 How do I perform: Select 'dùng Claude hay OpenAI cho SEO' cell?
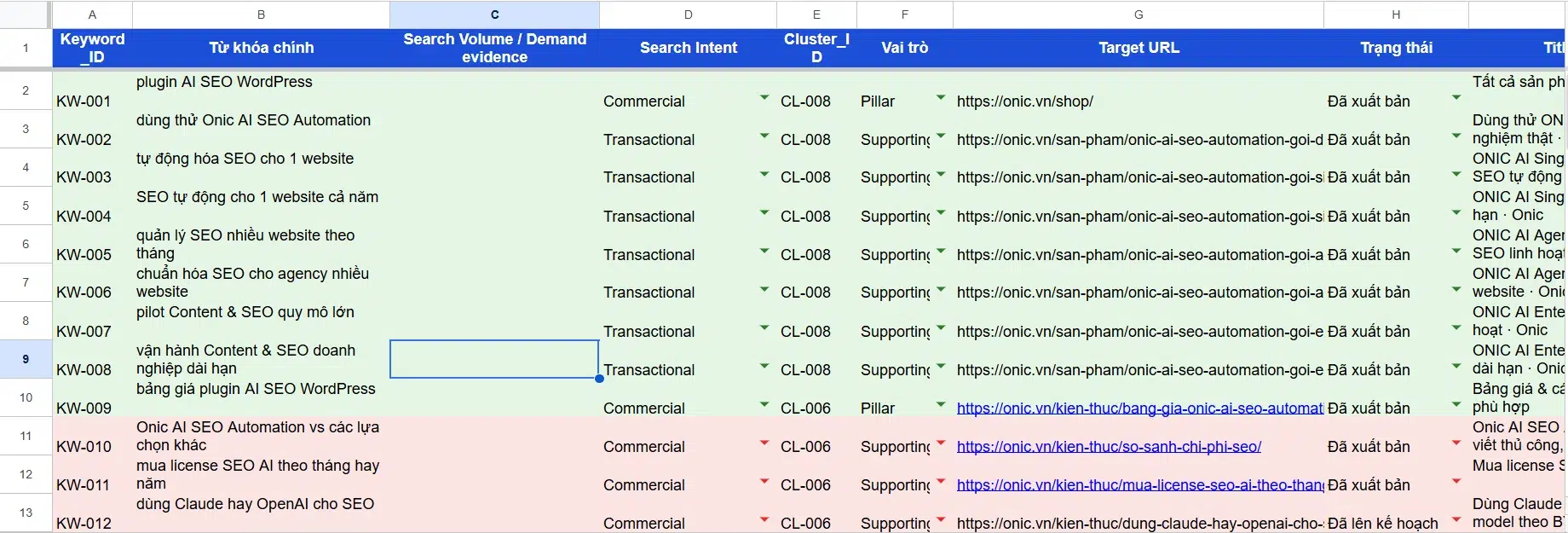pos(261,513)
